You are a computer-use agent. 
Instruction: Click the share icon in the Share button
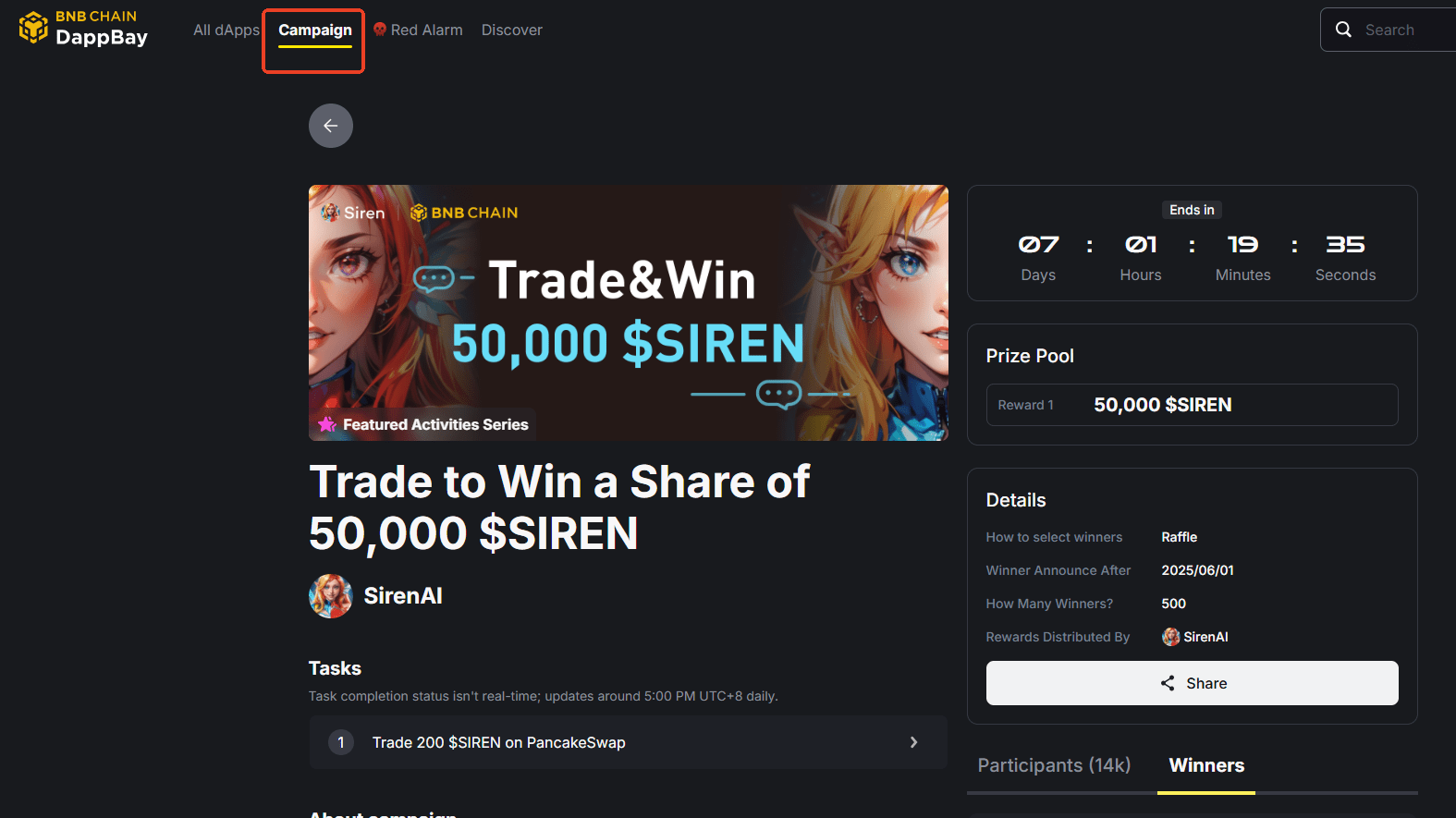(1168, 683)
